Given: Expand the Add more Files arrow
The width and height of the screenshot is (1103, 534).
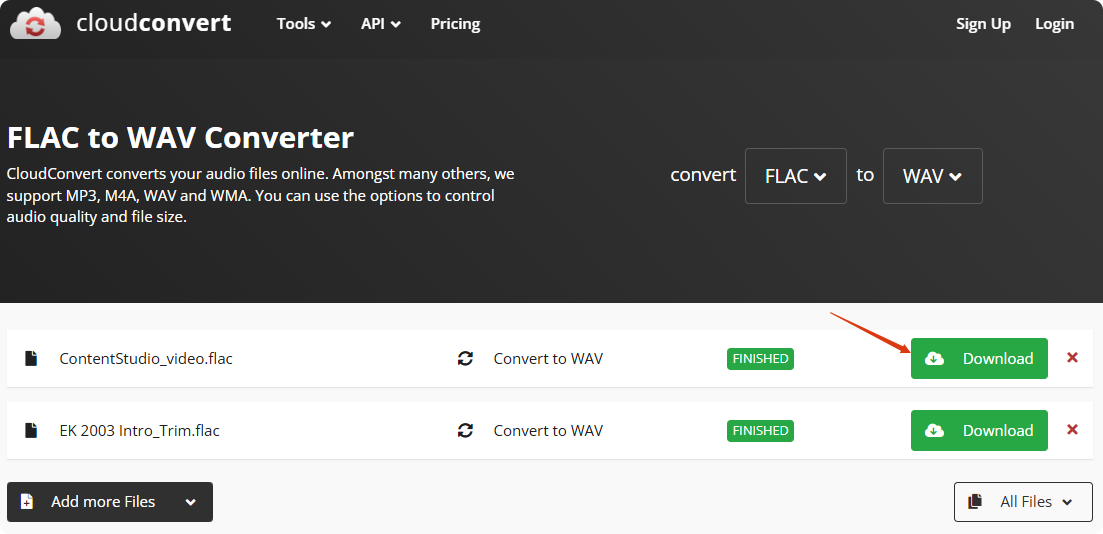Looking at the screenshot, I should point(191,502).
